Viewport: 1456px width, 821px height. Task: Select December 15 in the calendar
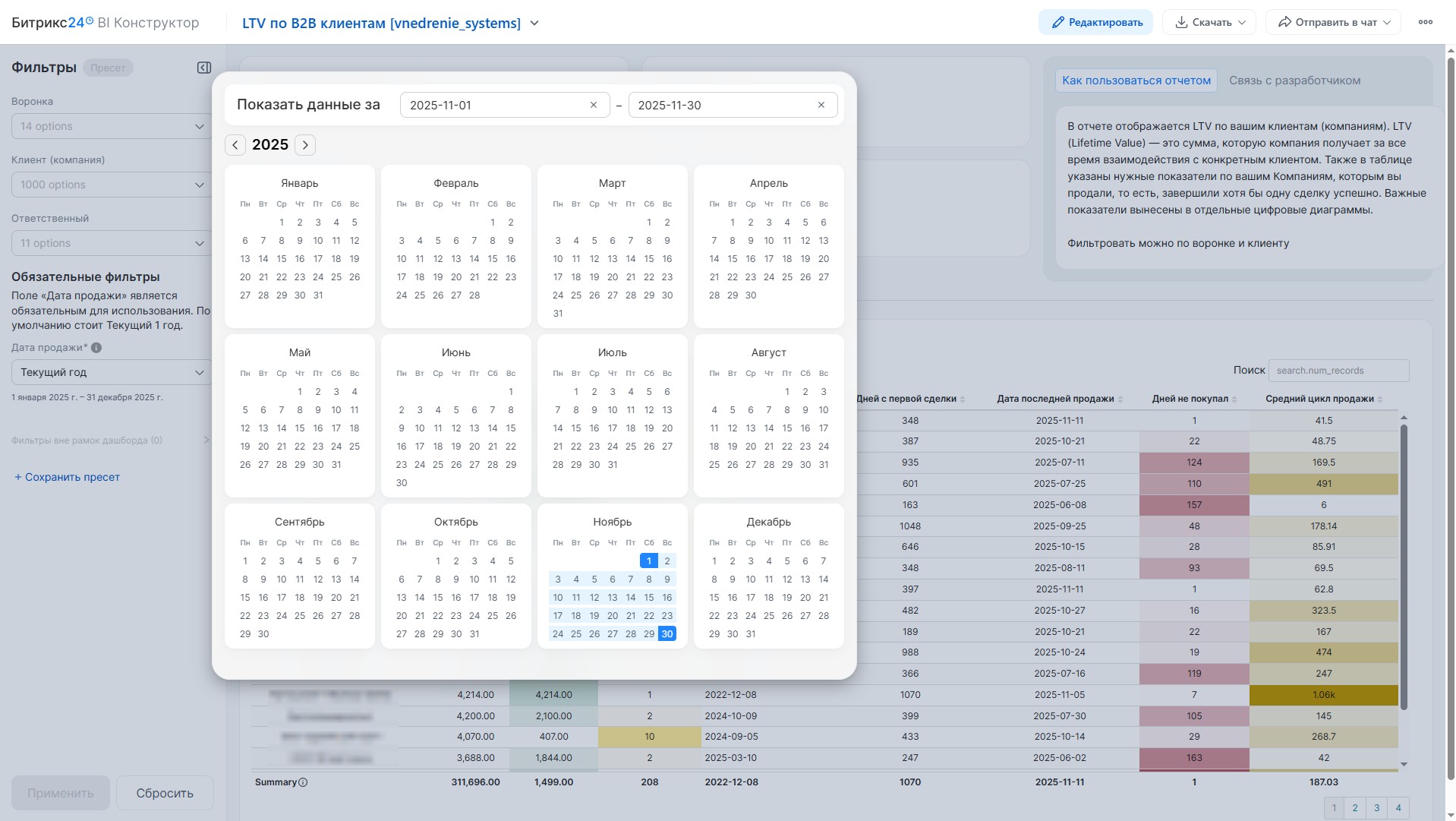(714, 598)
